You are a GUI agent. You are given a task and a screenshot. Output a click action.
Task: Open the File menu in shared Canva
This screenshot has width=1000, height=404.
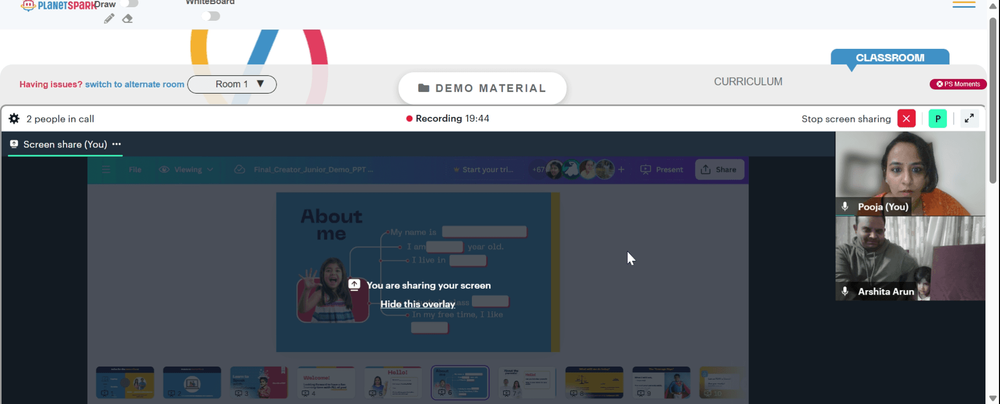pos(135,170)
